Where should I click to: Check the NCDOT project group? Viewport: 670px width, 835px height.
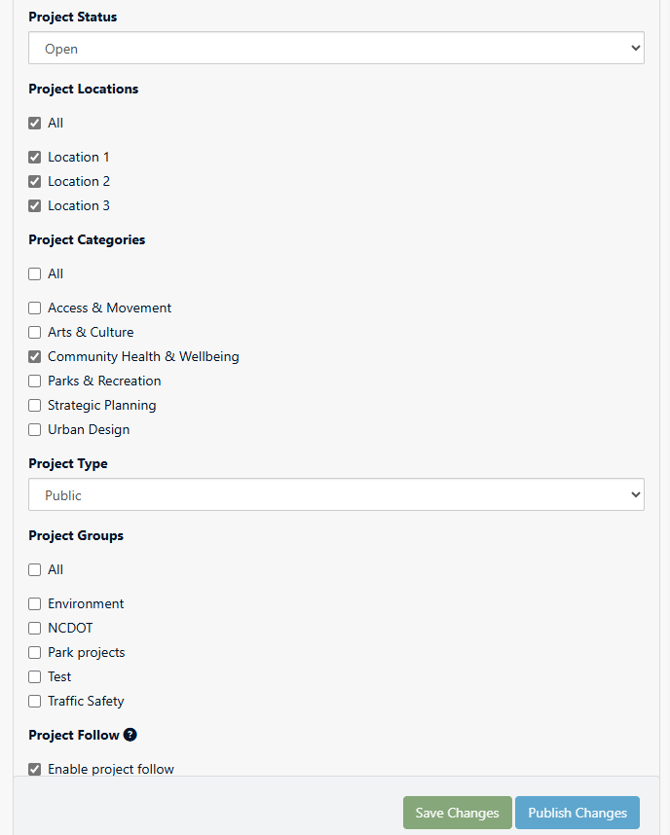[35, 628]
